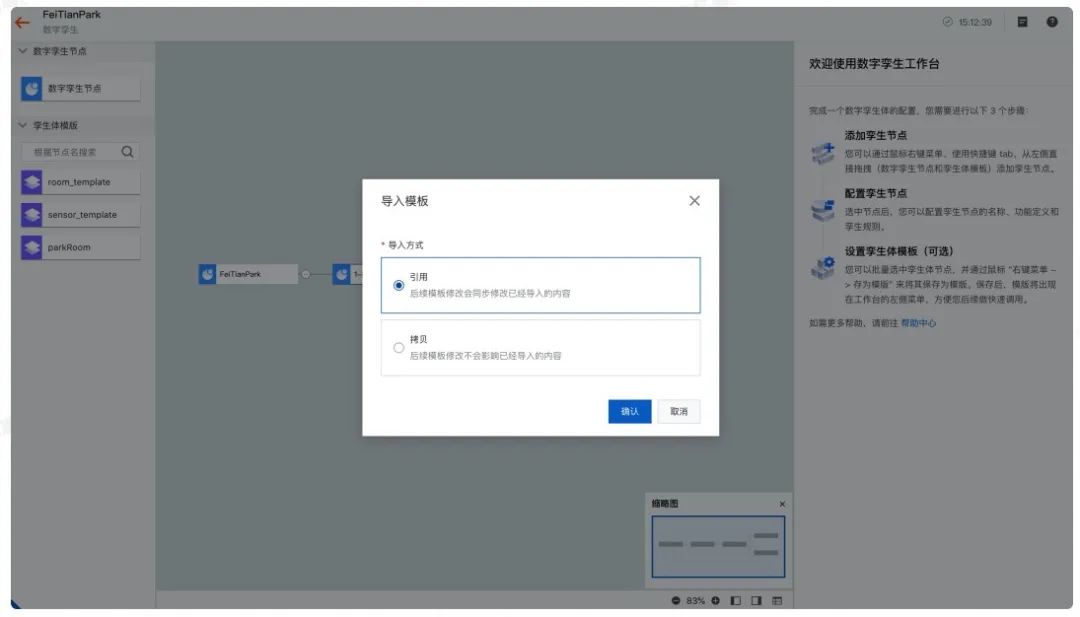Click the 数字孪生节点 node icon

point(32,88)
